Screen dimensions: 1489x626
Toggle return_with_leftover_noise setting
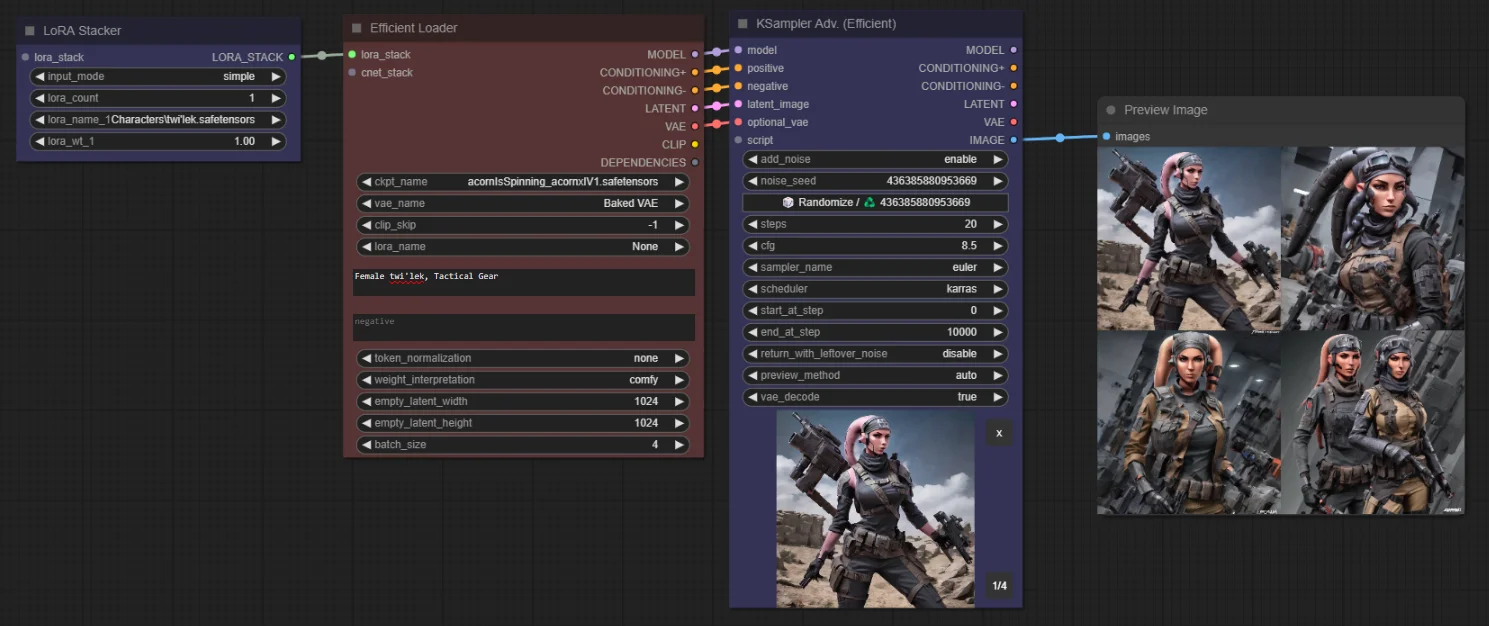[875, 353]
